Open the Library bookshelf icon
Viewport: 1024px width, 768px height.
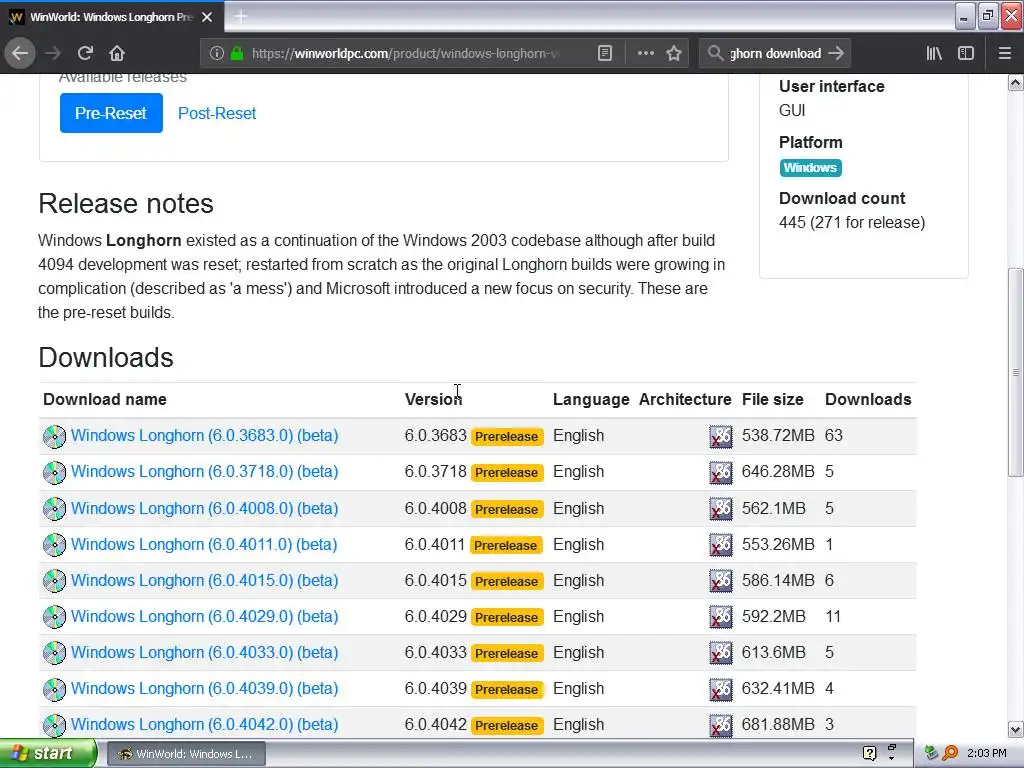[934, 53]
